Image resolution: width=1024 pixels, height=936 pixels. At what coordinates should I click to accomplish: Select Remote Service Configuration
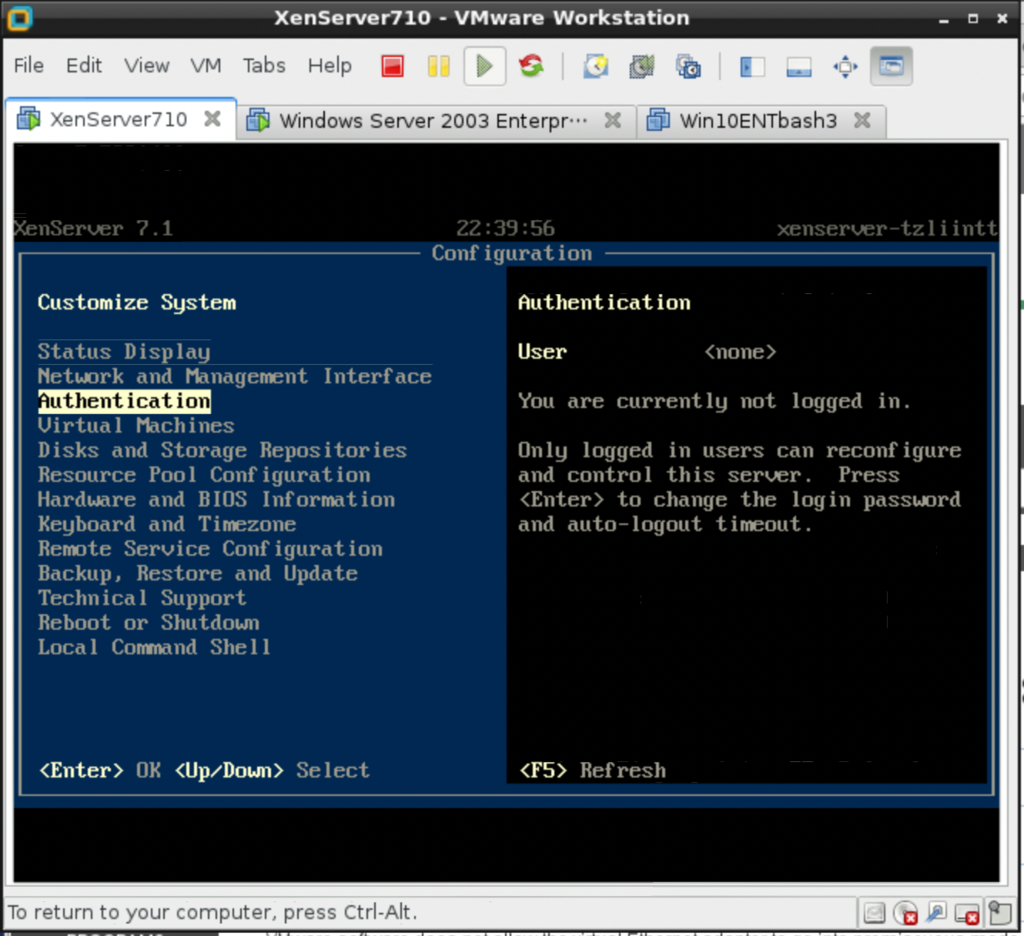point(210,549)
